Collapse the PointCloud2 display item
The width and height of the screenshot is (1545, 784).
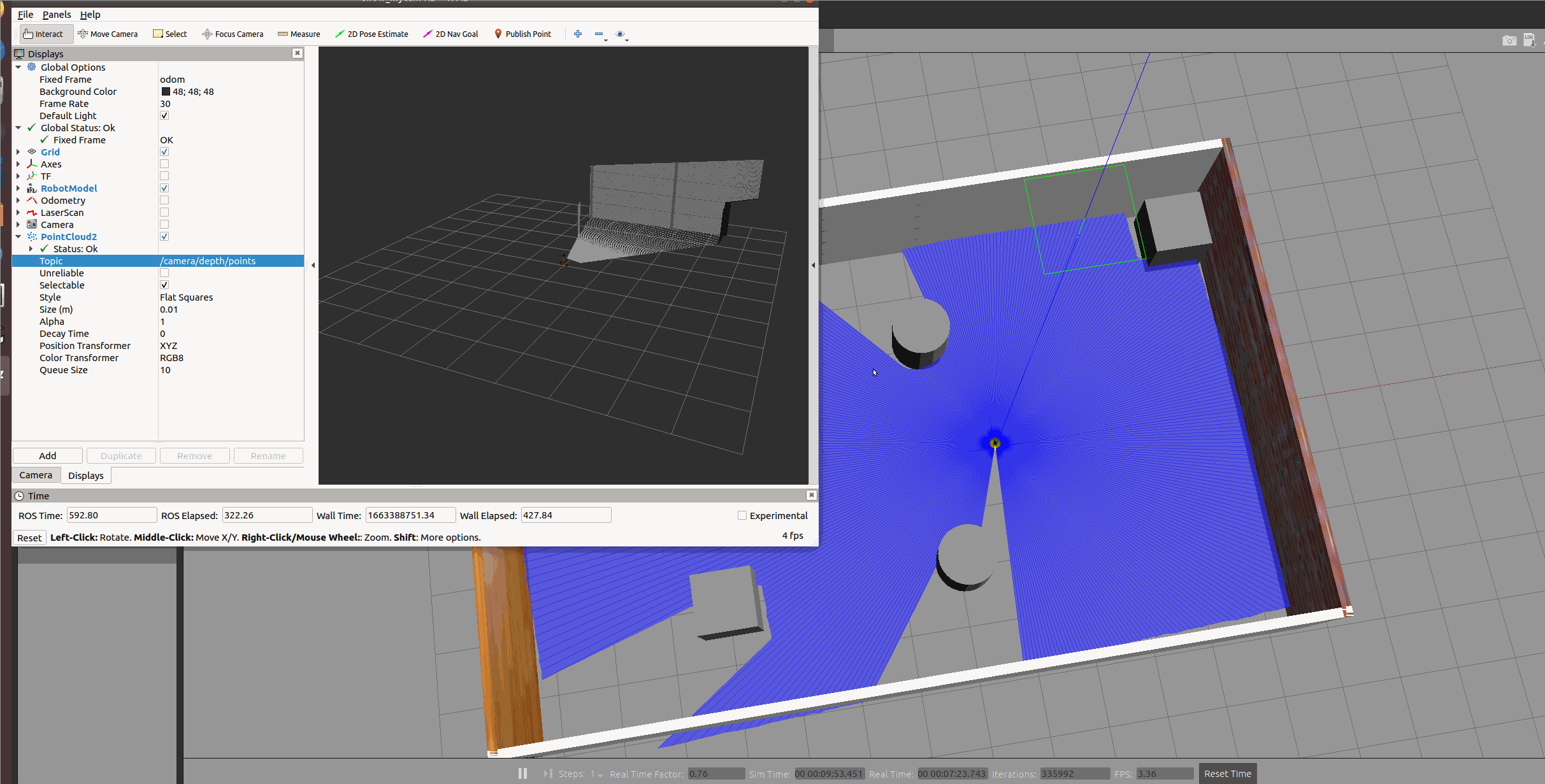point(18,236)
